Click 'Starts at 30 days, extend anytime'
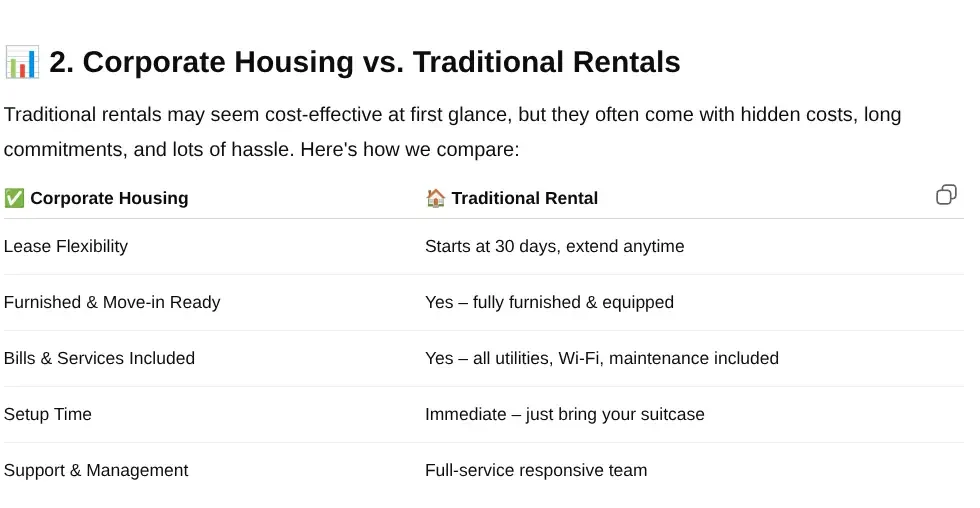980x508 pixels. [x=554, y=246]
